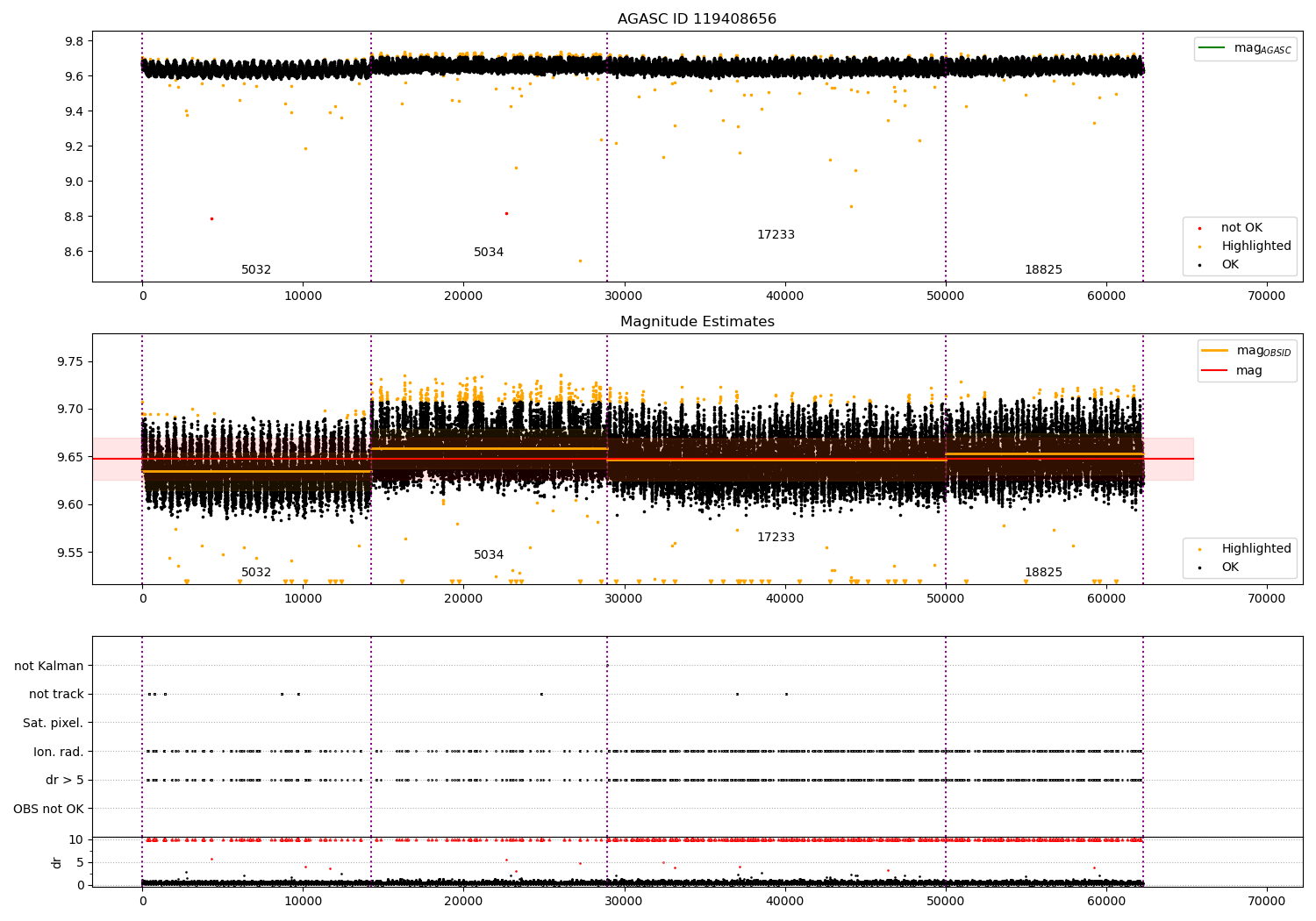Click the 5034 observation label in middle plot
The image size is (1316, 921).
489,555
